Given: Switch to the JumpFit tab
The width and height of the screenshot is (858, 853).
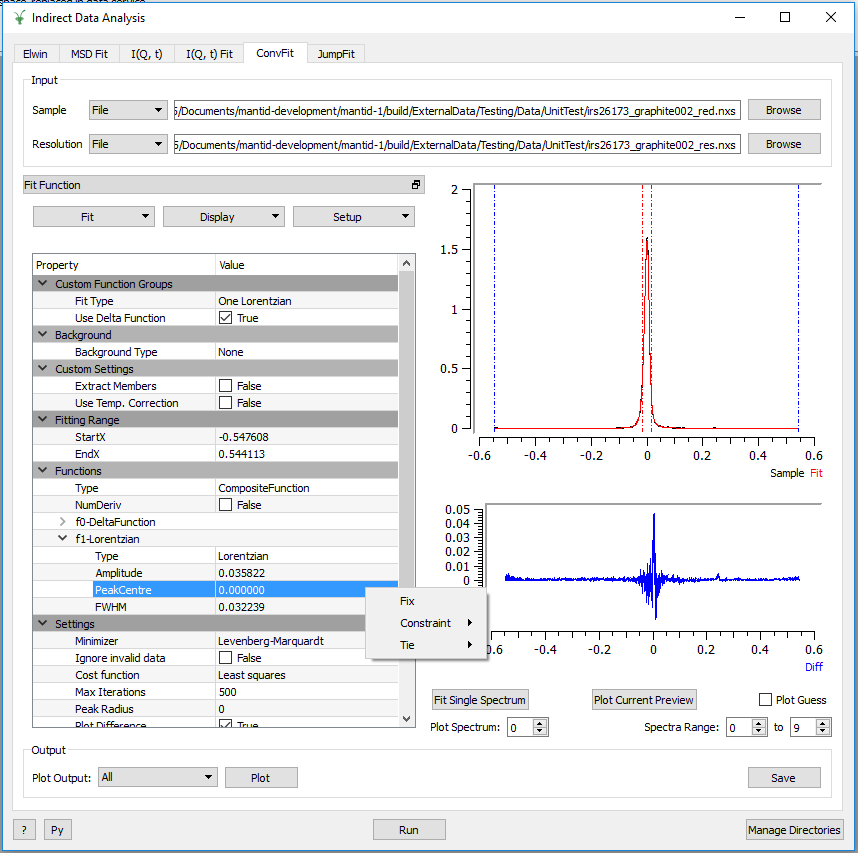Looking at the screenshot, I should click(x=337, y=54).
